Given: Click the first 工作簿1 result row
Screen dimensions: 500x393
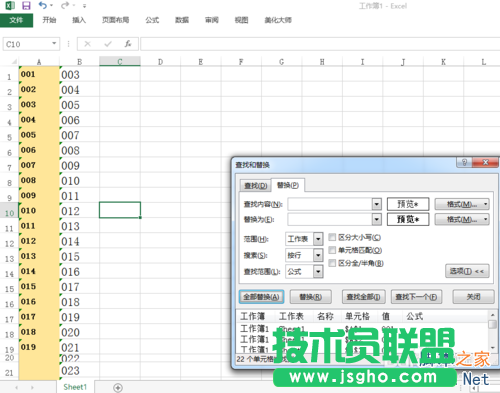Looking at the screenshot, I should point(363,329).
